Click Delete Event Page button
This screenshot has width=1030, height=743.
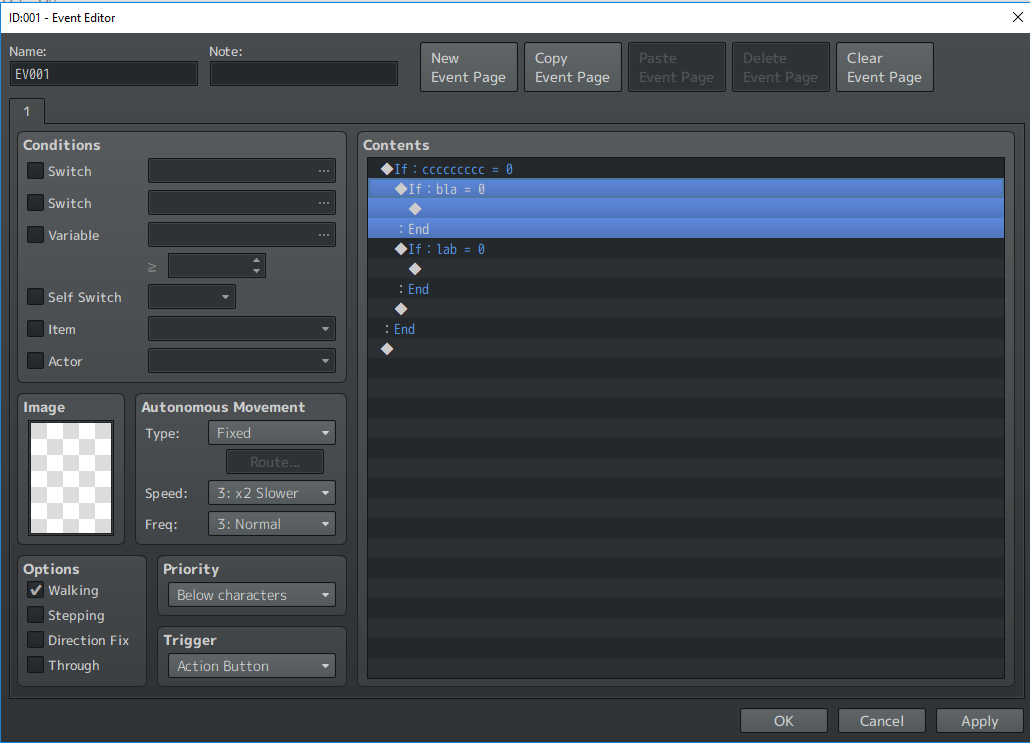[x=781, y=68]
